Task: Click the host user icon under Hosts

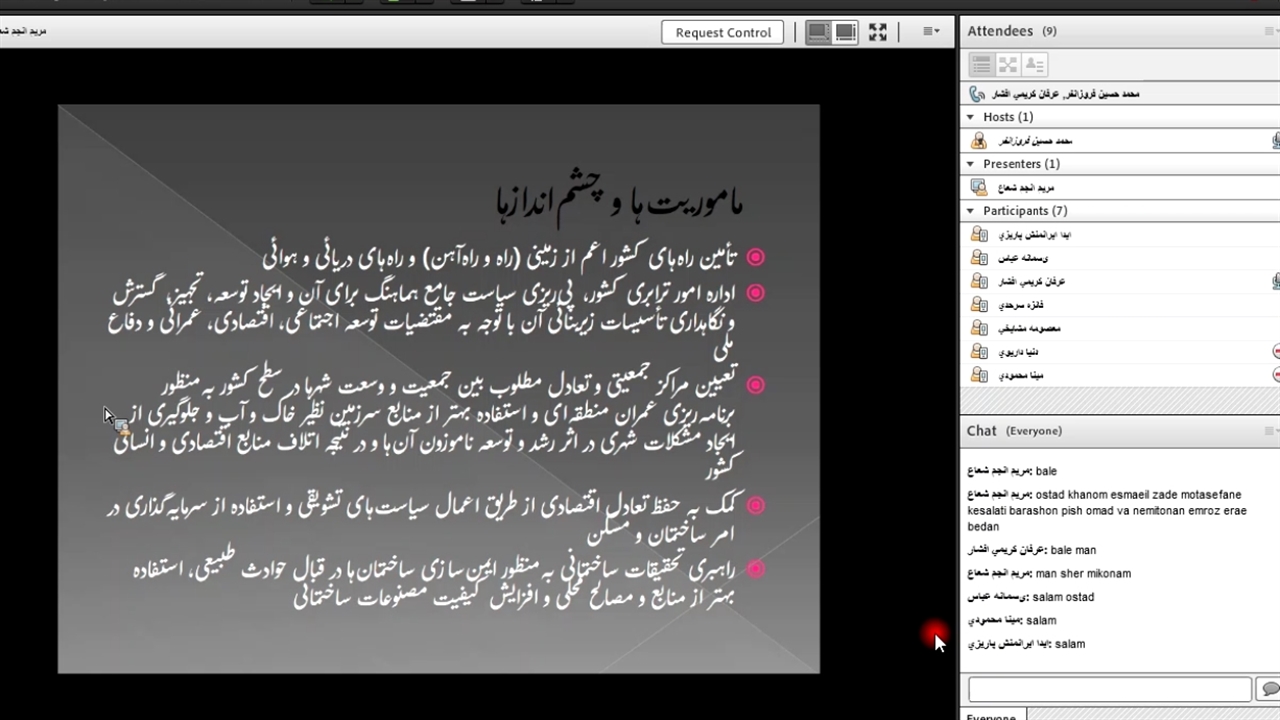Action: pos(979,141)
